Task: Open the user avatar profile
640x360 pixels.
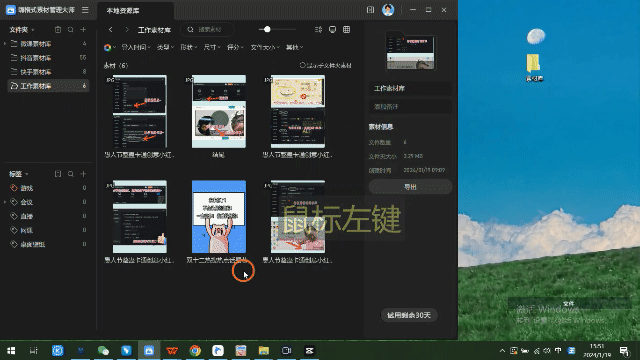Action: 388,9
